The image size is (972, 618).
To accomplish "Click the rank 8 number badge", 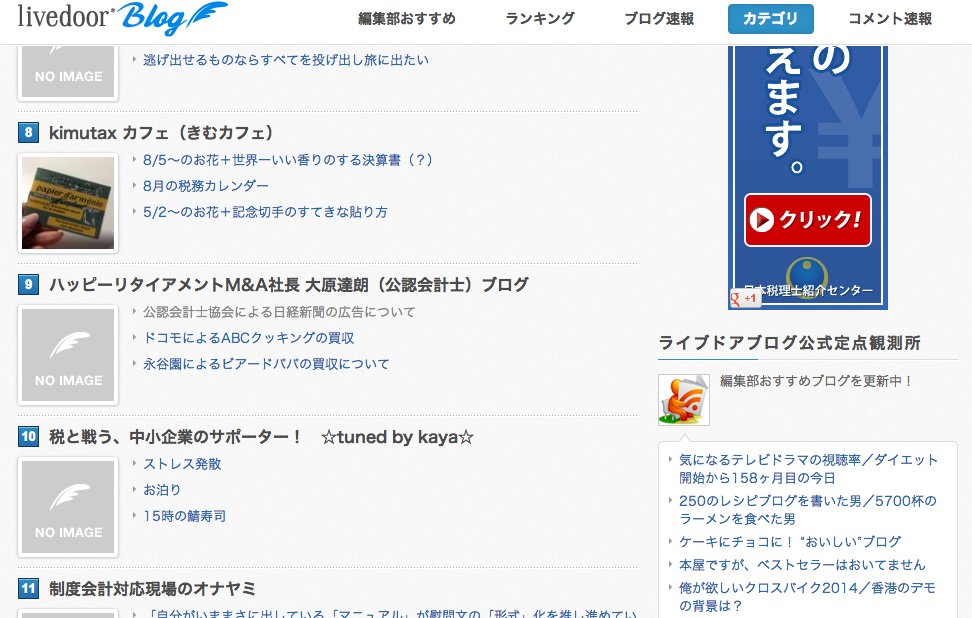I will coord(29,133).
